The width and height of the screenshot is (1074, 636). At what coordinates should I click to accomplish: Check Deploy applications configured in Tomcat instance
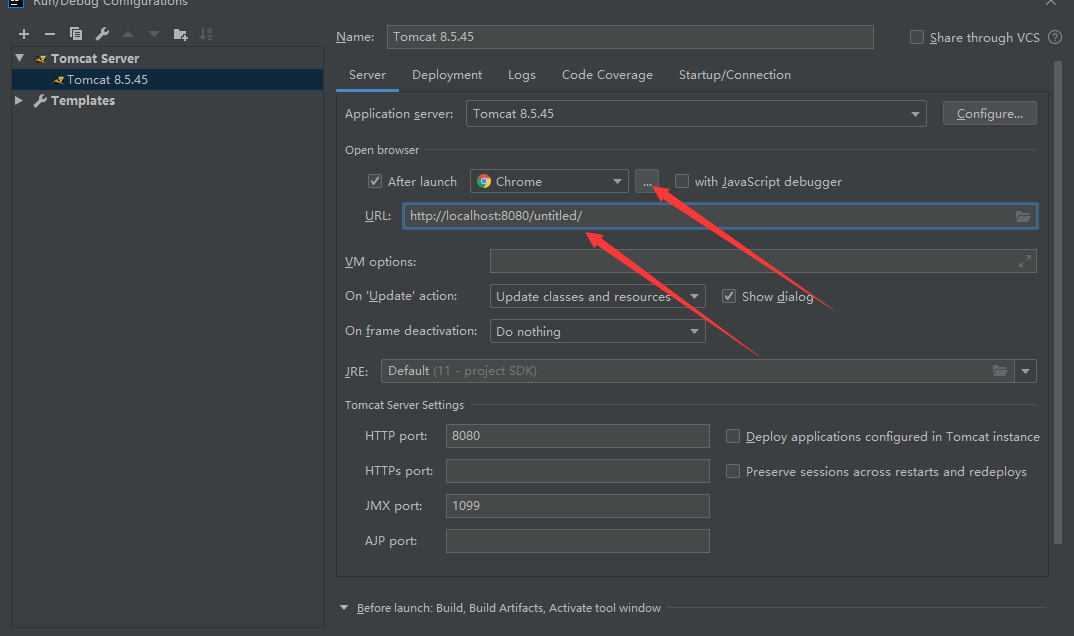(x=733, y=437)
